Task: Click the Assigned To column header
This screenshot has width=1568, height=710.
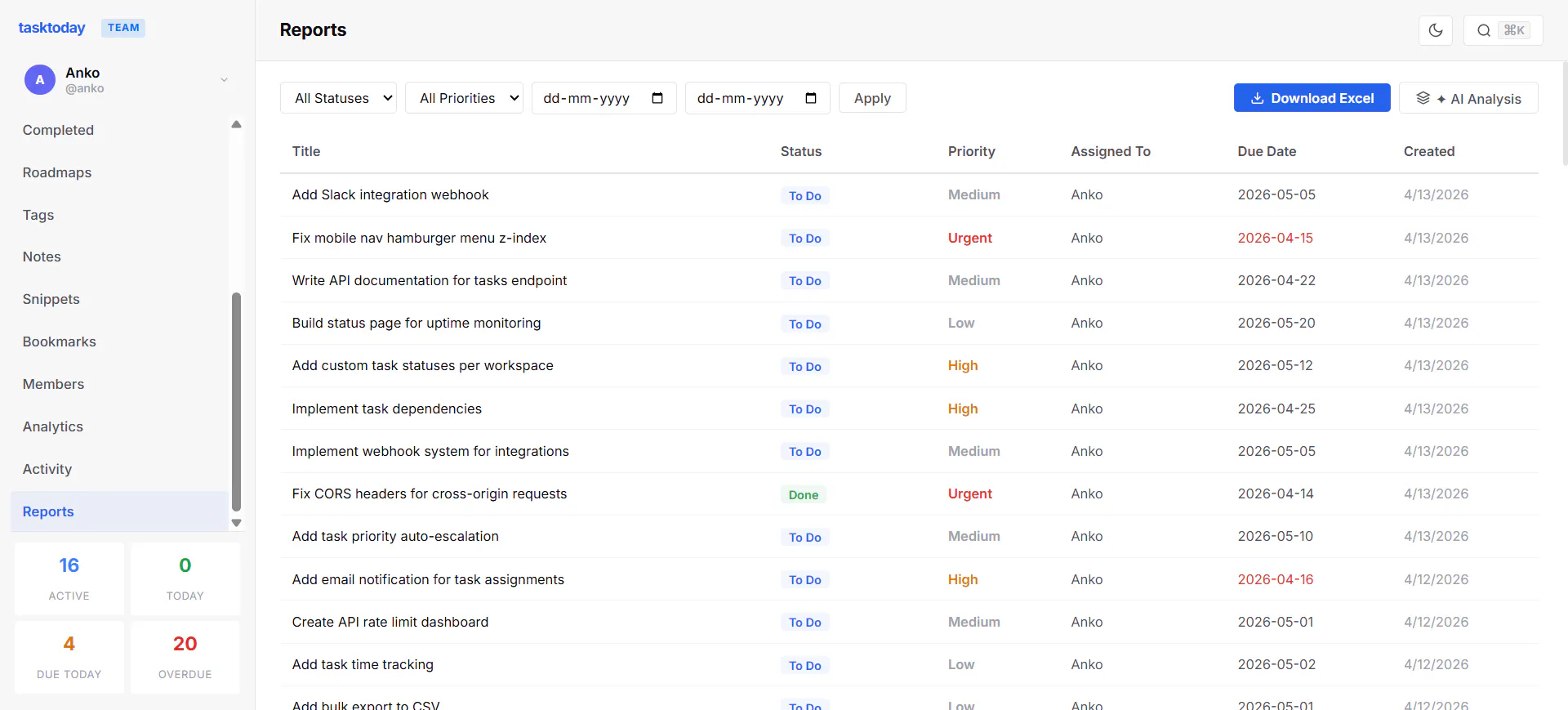Action: tap(1111, 151)
